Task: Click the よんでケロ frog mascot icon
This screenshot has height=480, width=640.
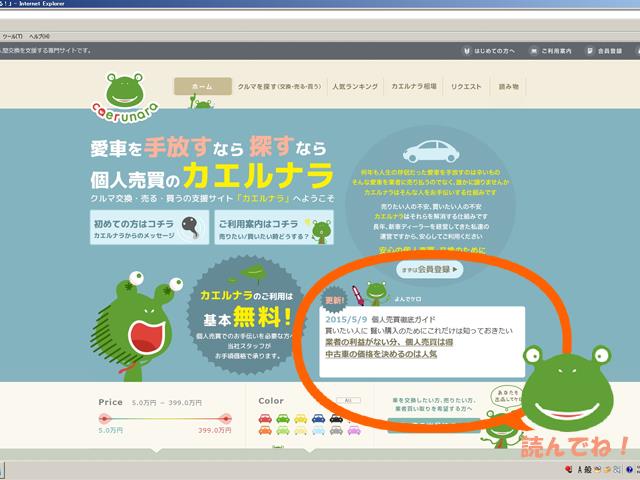Action: [x=377, y=293]
